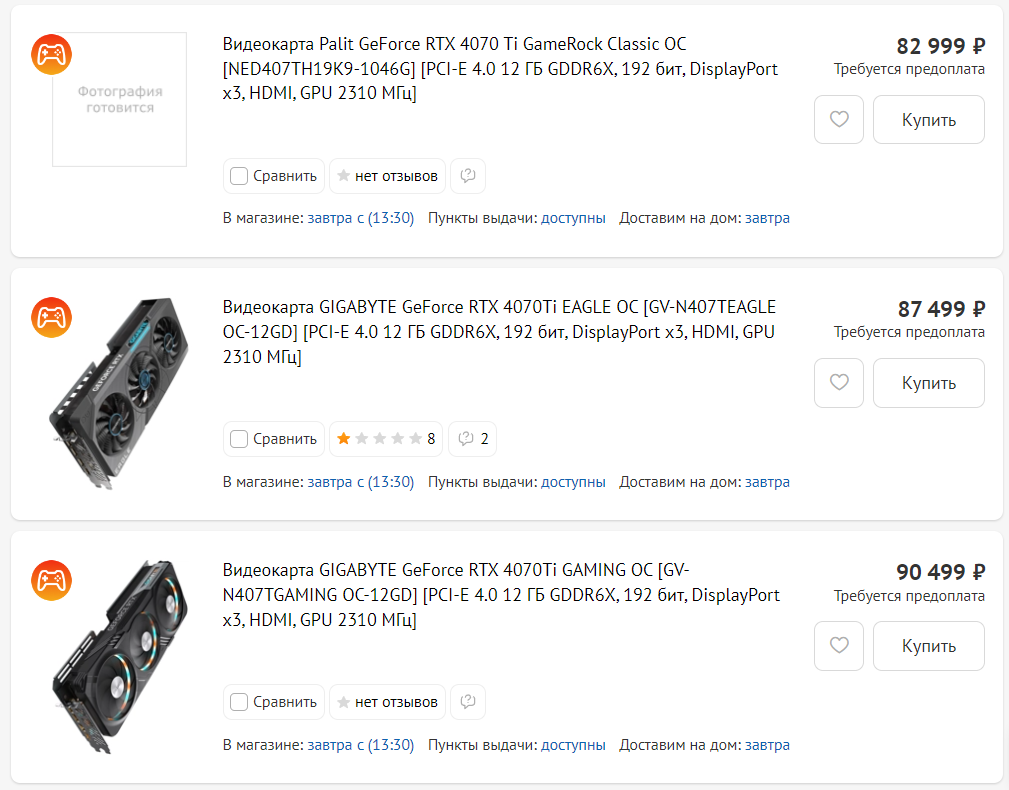Favorite the GIGABYTE GAMING OC card

click(839, 646)
